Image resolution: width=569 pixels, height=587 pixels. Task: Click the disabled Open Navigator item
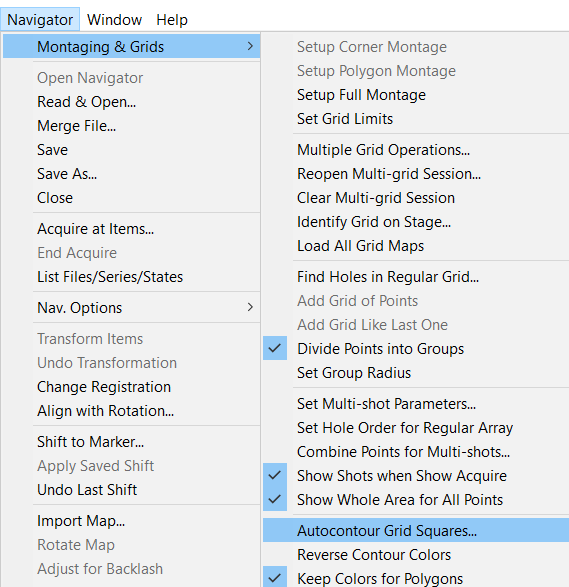(131, 78)
